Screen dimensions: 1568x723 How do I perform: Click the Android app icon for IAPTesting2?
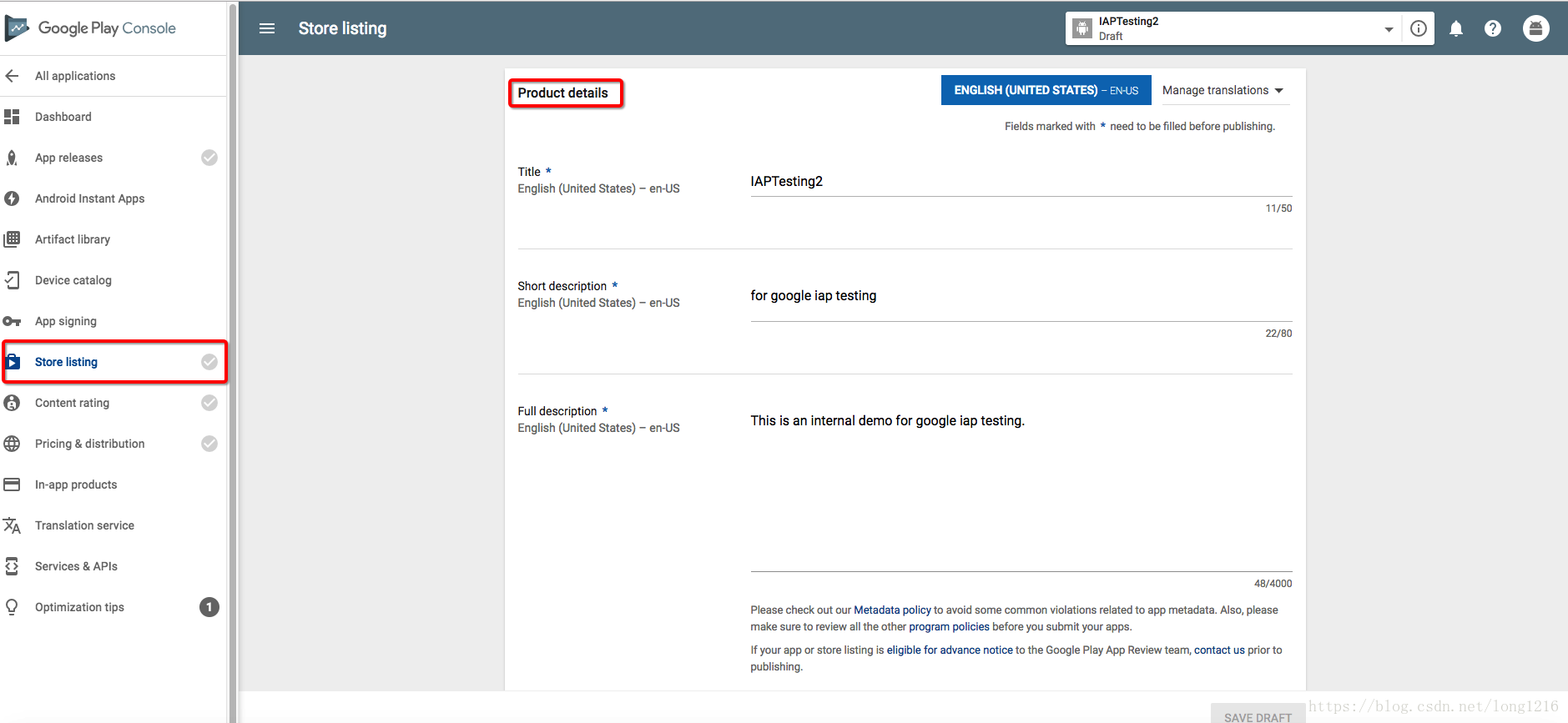pyautogui.click(x=1082, y=28)
